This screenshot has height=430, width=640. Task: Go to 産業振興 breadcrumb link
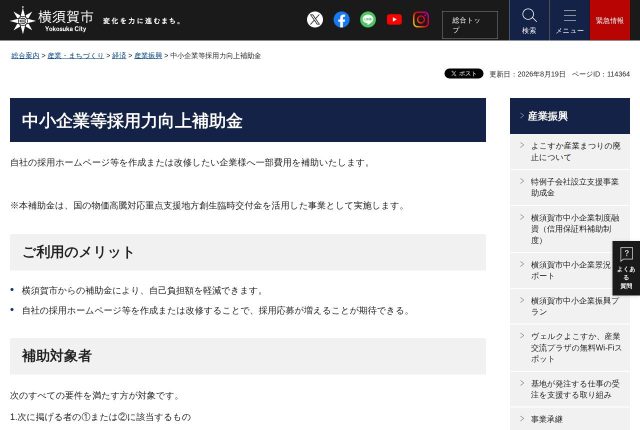(148, 55)
